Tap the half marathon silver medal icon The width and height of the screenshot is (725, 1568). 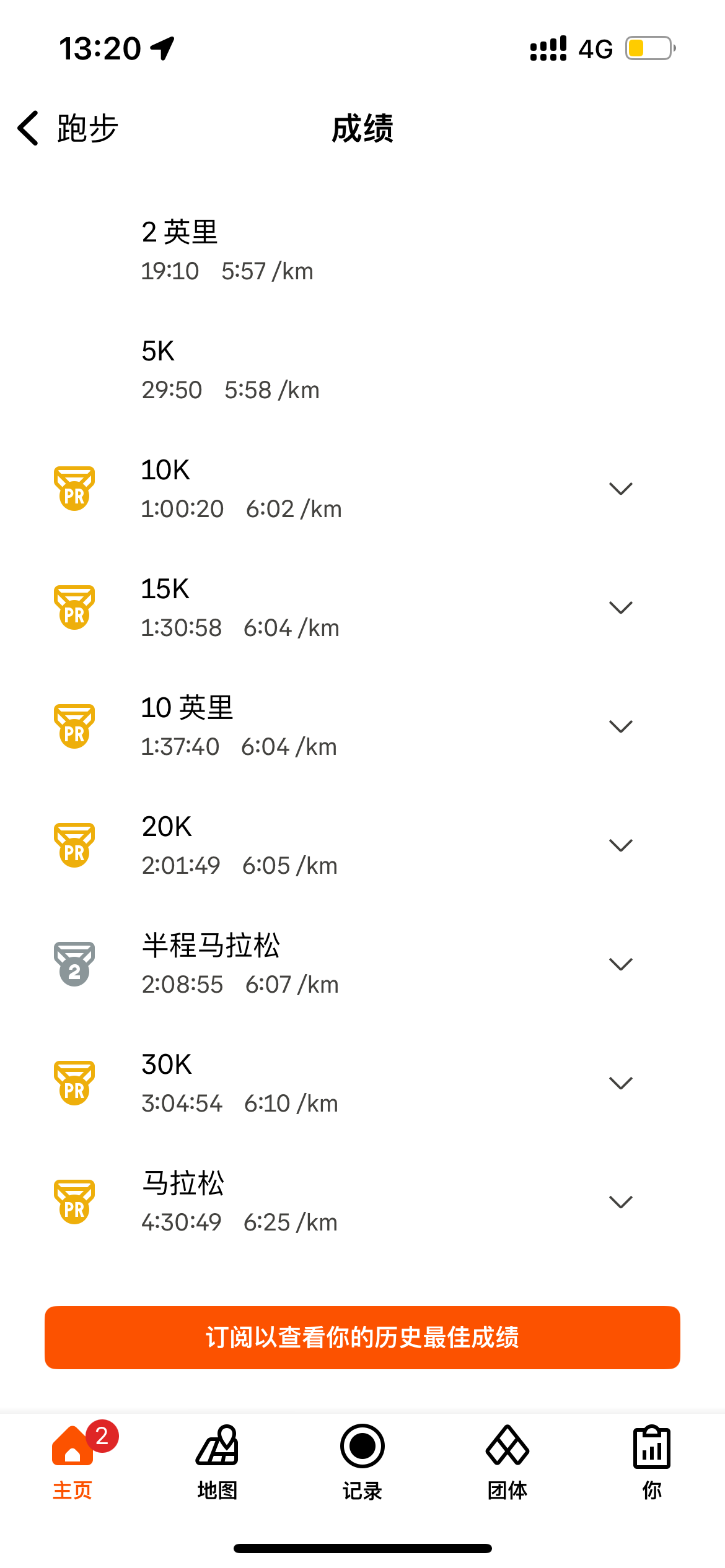tap(74, 964)
